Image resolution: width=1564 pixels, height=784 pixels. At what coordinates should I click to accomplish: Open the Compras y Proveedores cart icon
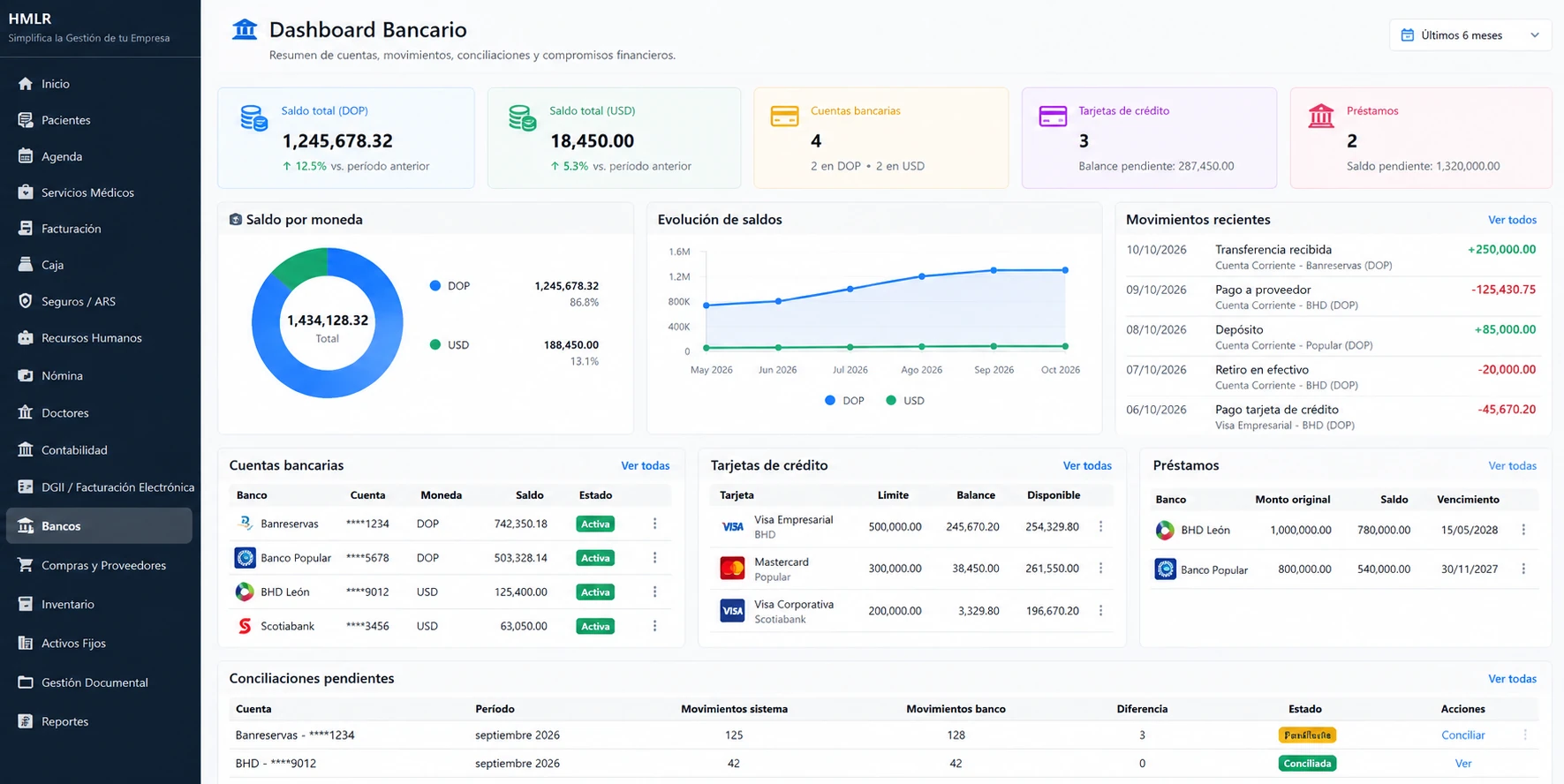point(26,565)
